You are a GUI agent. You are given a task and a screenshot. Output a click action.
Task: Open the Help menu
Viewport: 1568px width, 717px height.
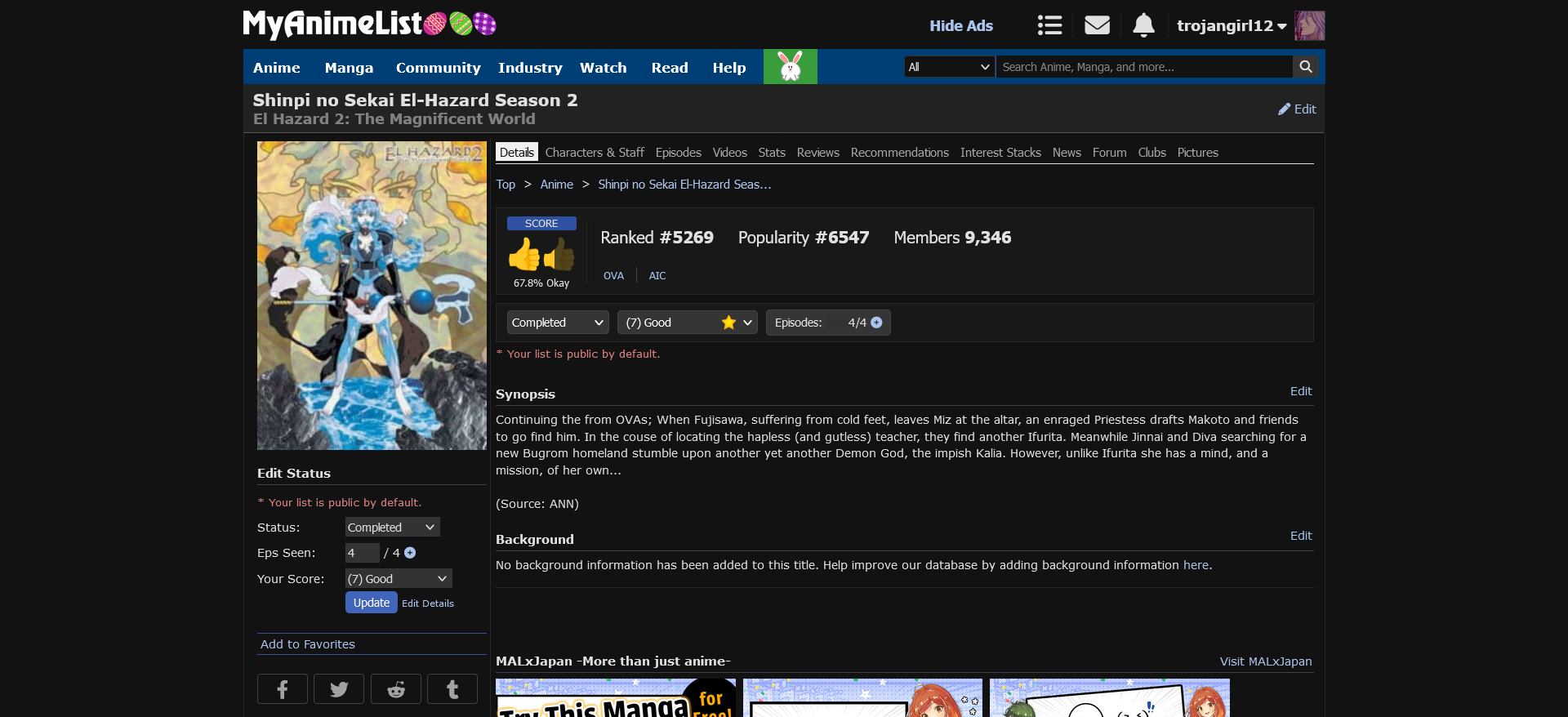pyautogui.click(x=729, y=68)
